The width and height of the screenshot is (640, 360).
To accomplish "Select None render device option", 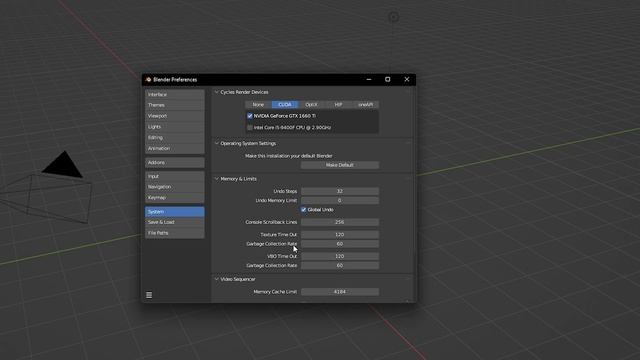I will point(258,104).
